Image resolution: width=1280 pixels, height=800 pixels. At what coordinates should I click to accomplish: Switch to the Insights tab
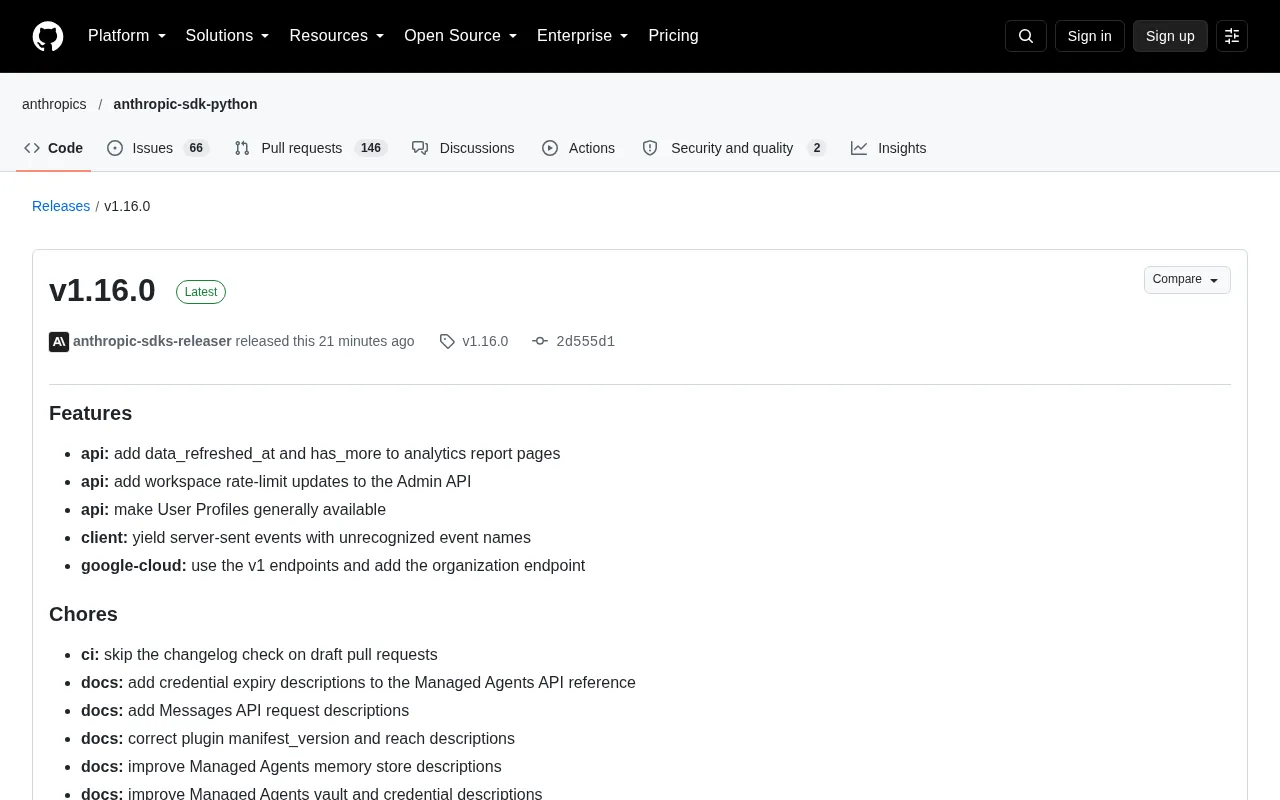tap(889, 148)
